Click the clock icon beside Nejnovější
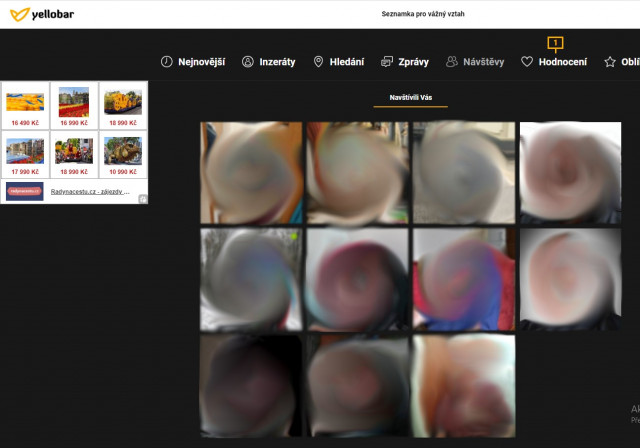The width and height of the screenshot is (640, 448). (167, 62)
